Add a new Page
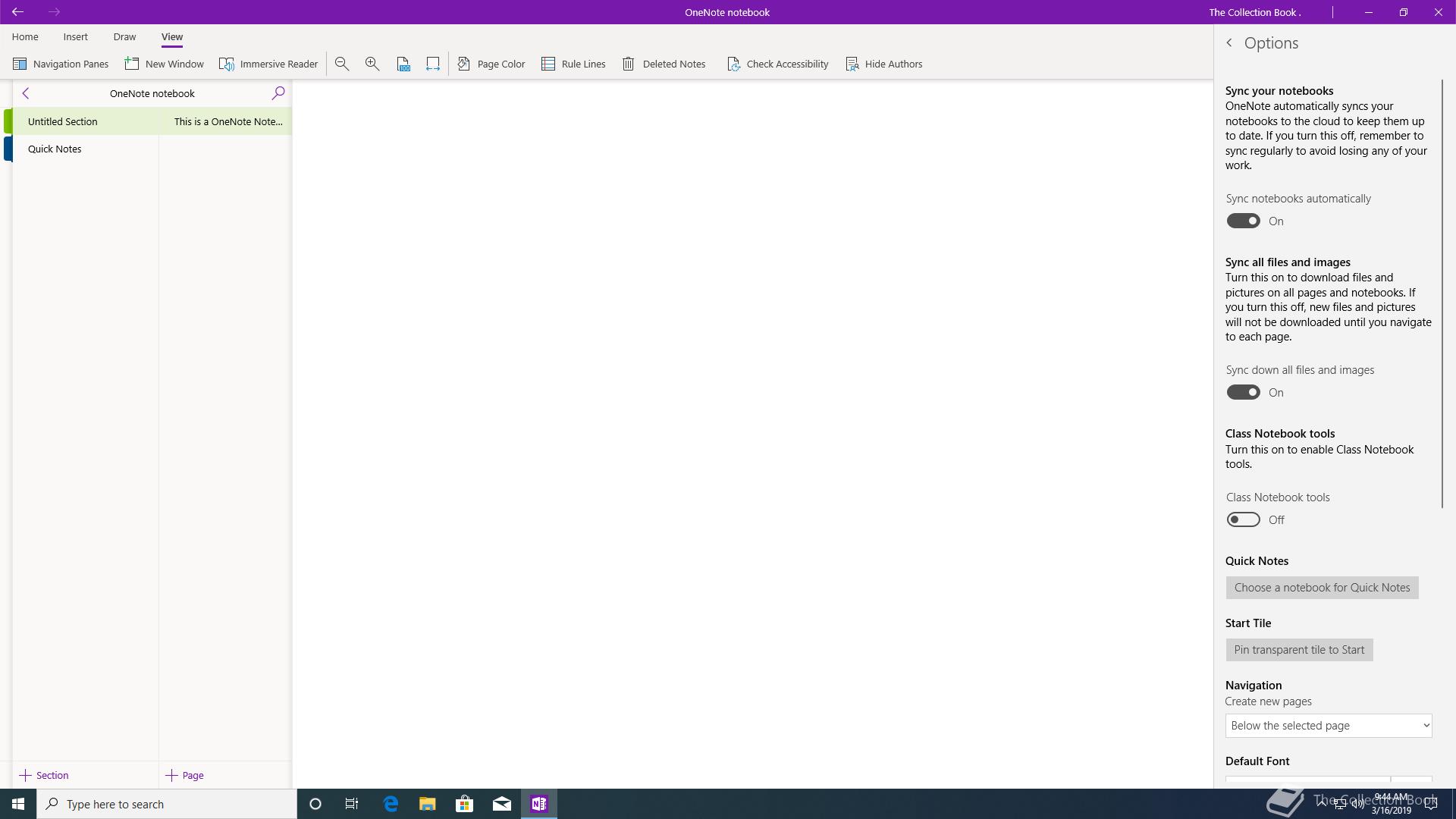 pos(186,775)
